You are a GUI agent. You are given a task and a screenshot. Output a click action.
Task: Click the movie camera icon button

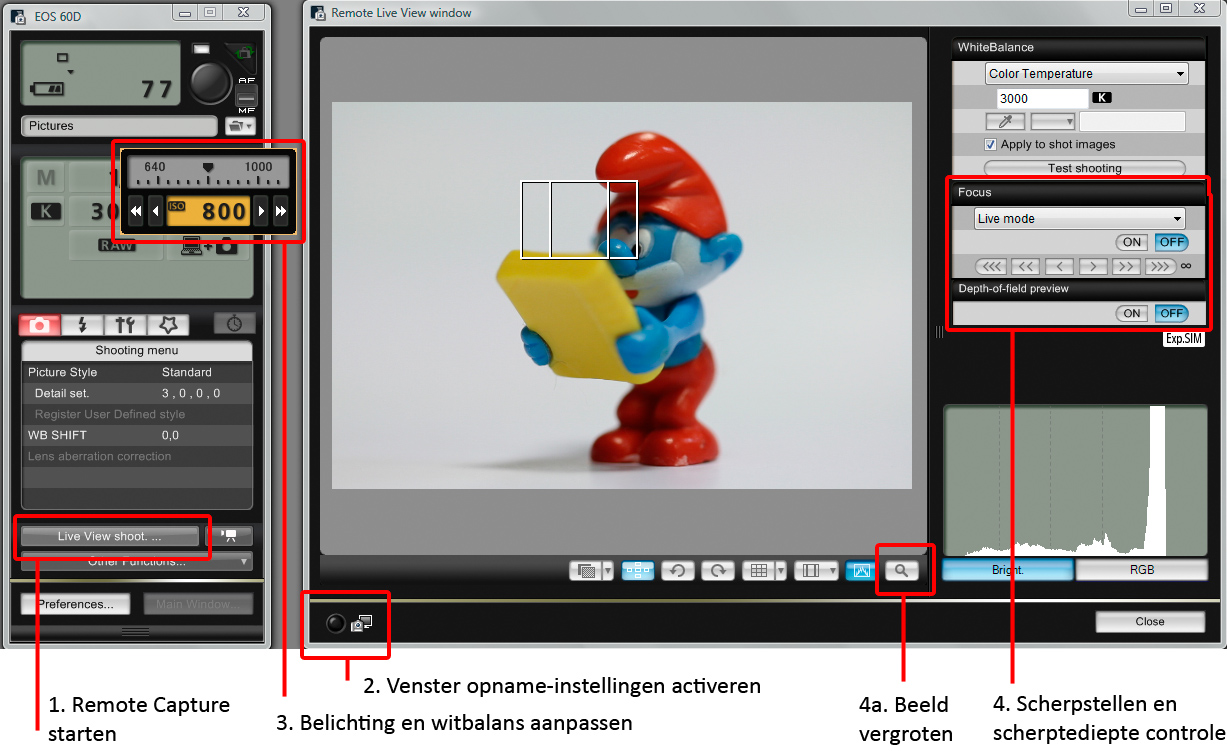(229, 536)
